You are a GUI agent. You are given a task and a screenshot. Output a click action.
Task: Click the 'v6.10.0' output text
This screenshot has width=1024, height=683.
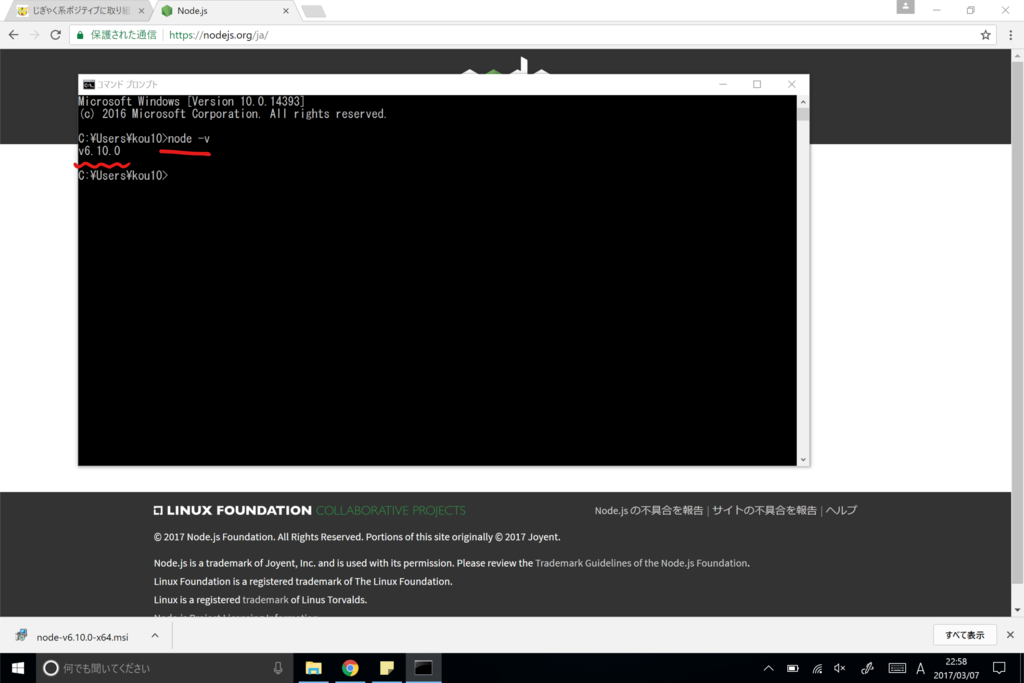[x=99, y=151]
